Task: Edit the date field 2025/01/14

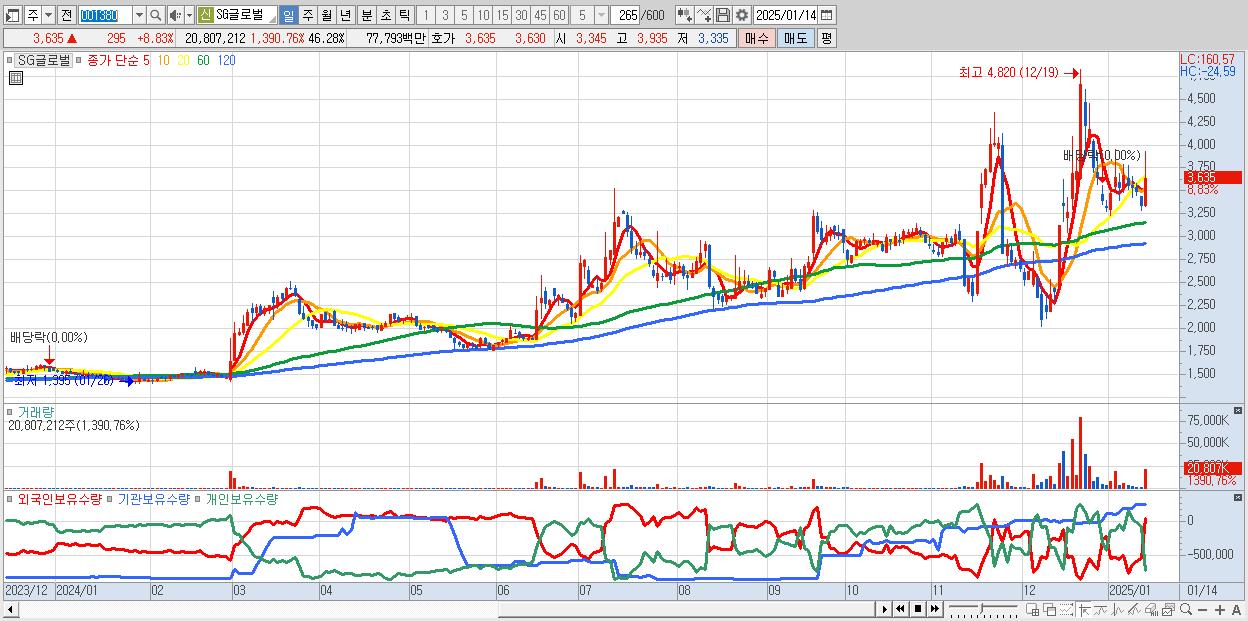Action: (785, 15)
